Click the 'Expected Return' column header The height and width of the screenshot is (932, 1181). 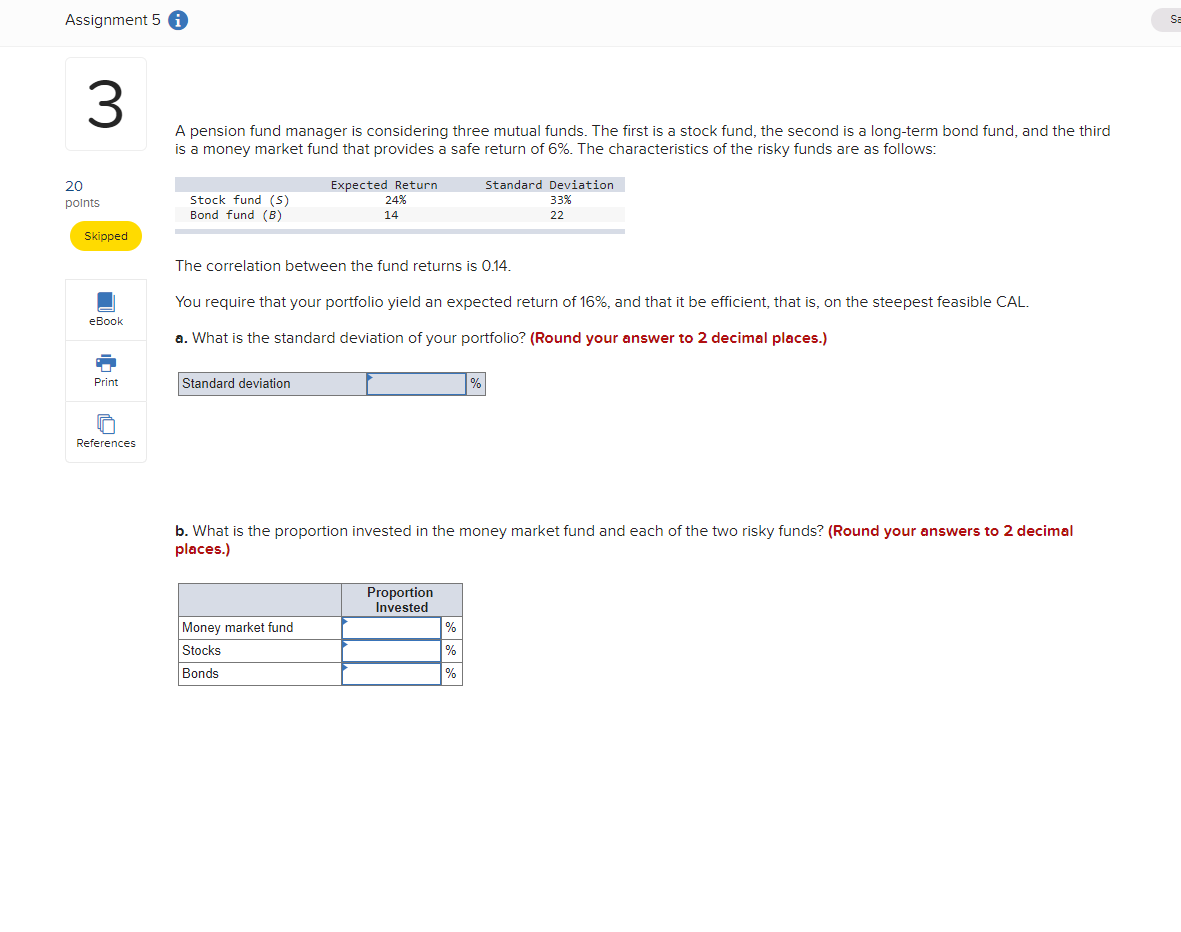click(x=384, y=185)
